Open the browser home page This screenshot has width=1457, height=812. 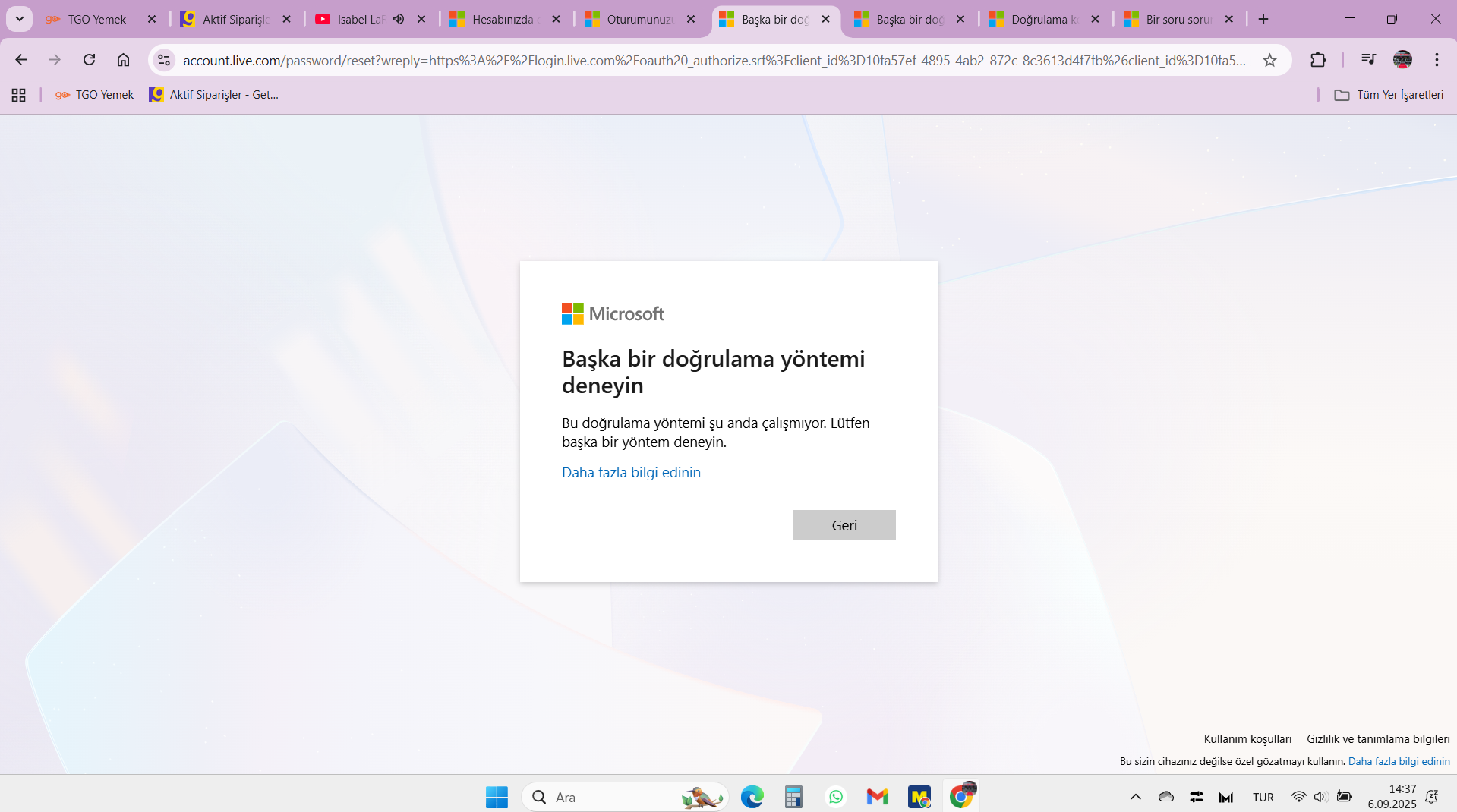123,60
